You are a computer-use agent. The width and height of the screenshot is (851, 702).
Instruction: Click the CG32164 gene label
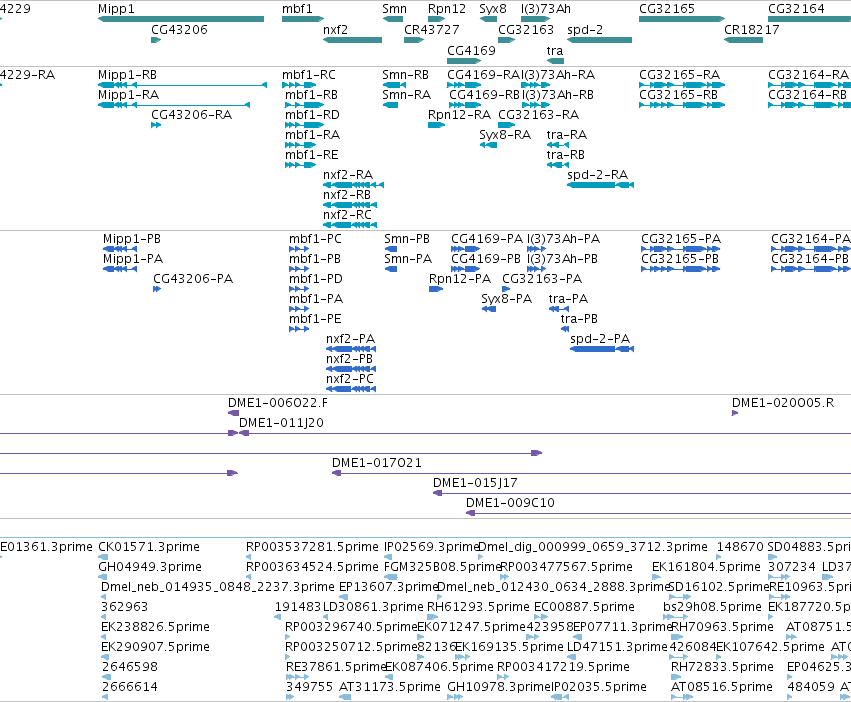(796, 9)
